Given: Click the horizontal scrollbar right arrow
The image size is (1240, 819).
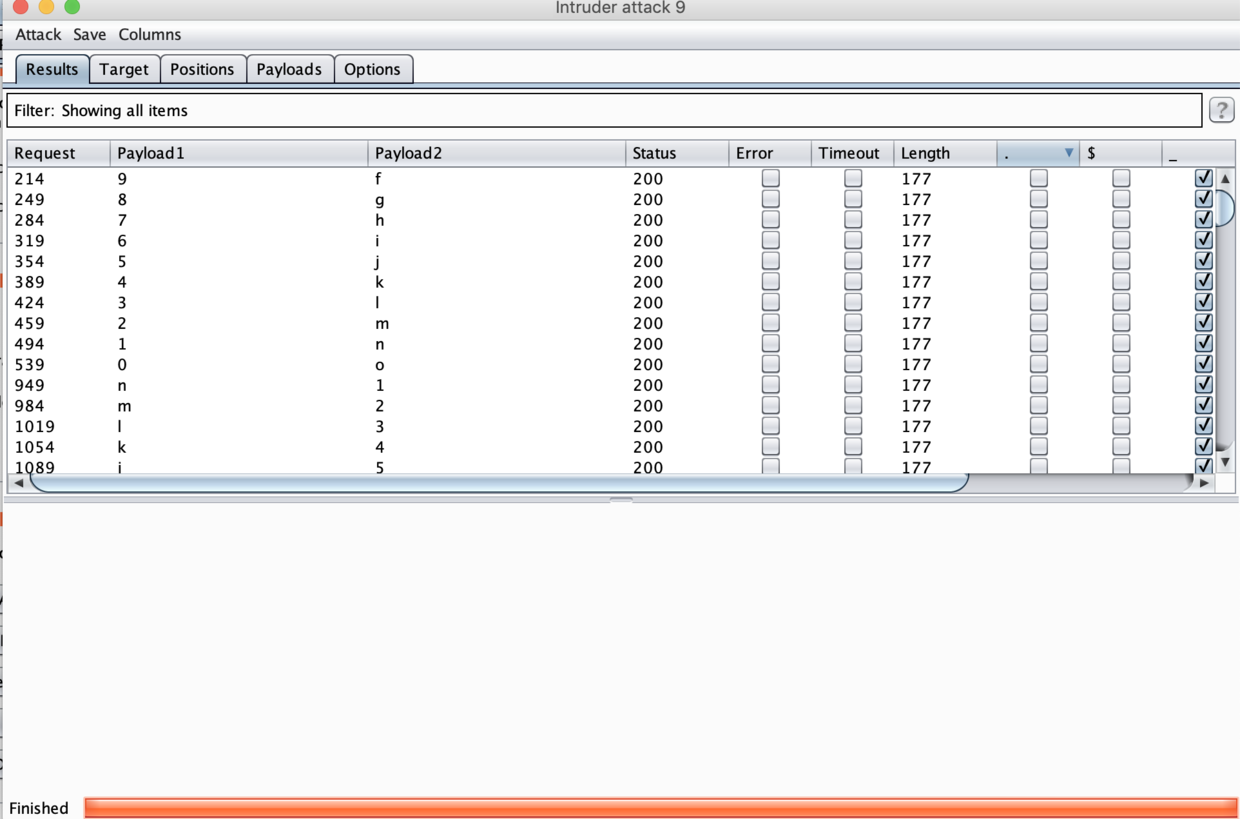Looking at the screenshot, I should coord(1204,483).
